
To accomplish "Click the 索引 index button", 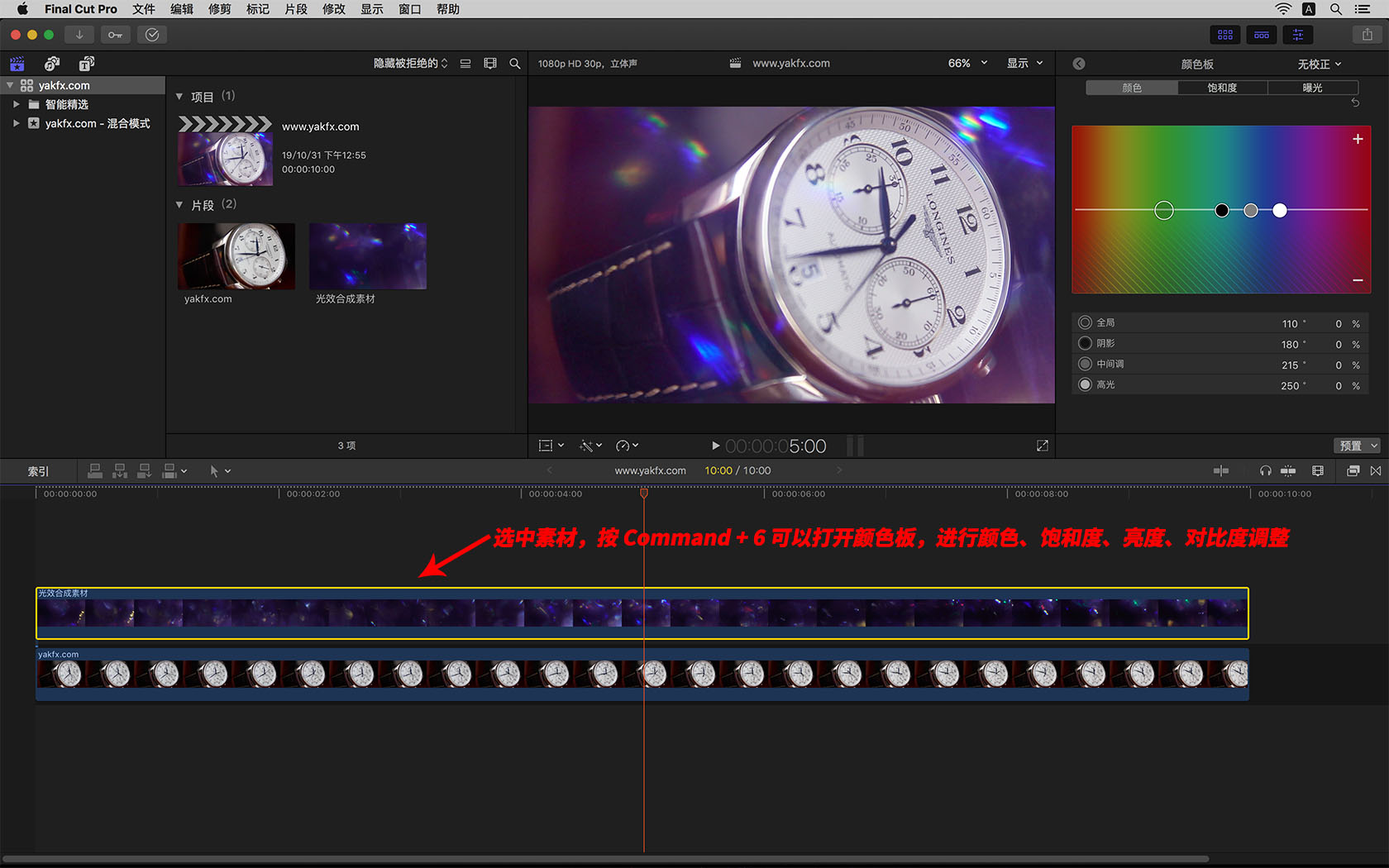I will (38, 471).
